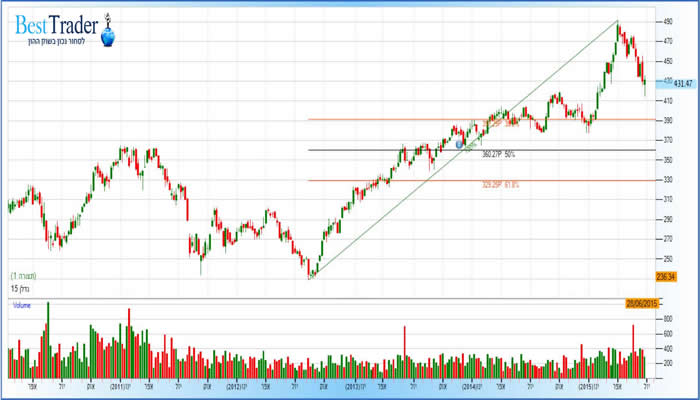
Task: Select the 61.8% Fibonacci level label at 329.29
Action: [497, 185]
